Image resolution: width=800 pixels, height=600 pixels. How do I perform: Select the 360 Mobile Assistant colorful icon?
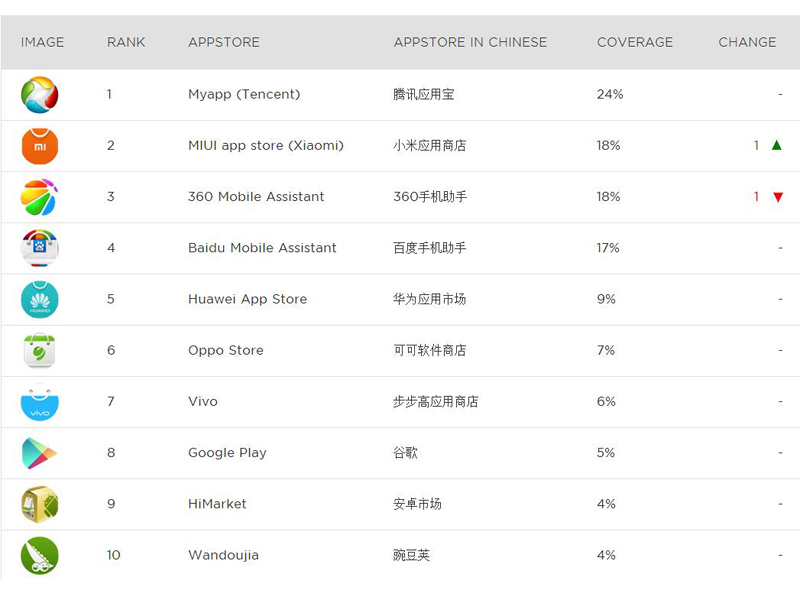pyautogui.click(x=39, y=197)
